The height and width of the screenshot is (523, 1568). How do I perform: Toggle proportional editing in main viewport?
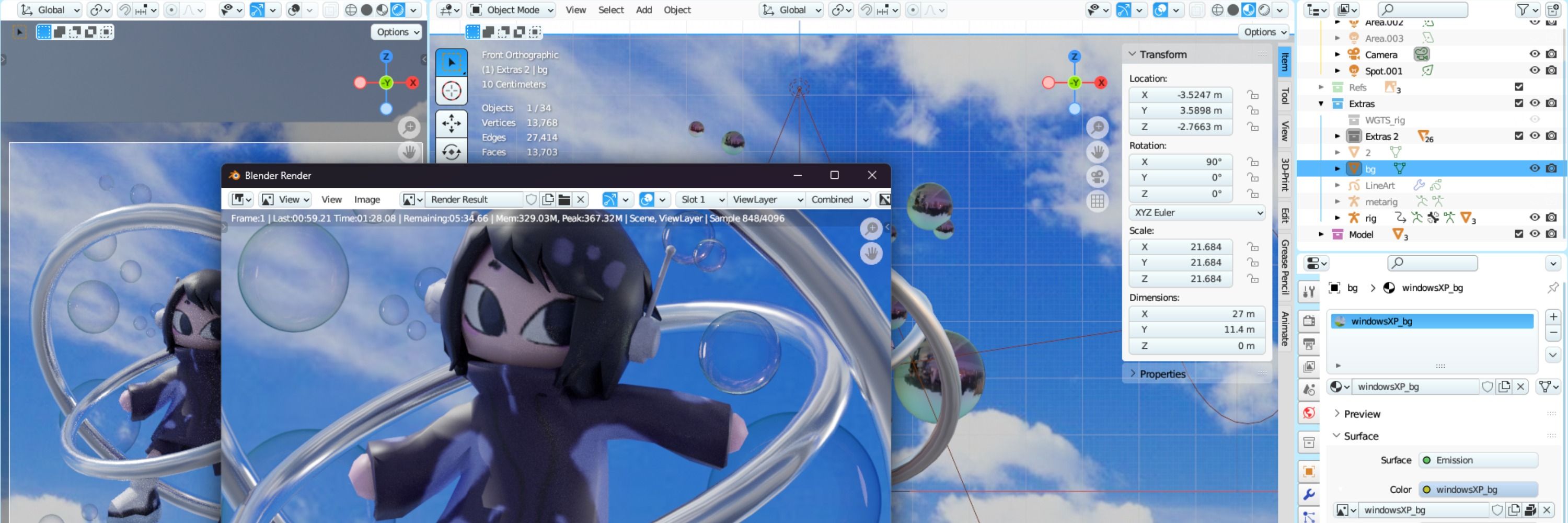pos(913,10)
